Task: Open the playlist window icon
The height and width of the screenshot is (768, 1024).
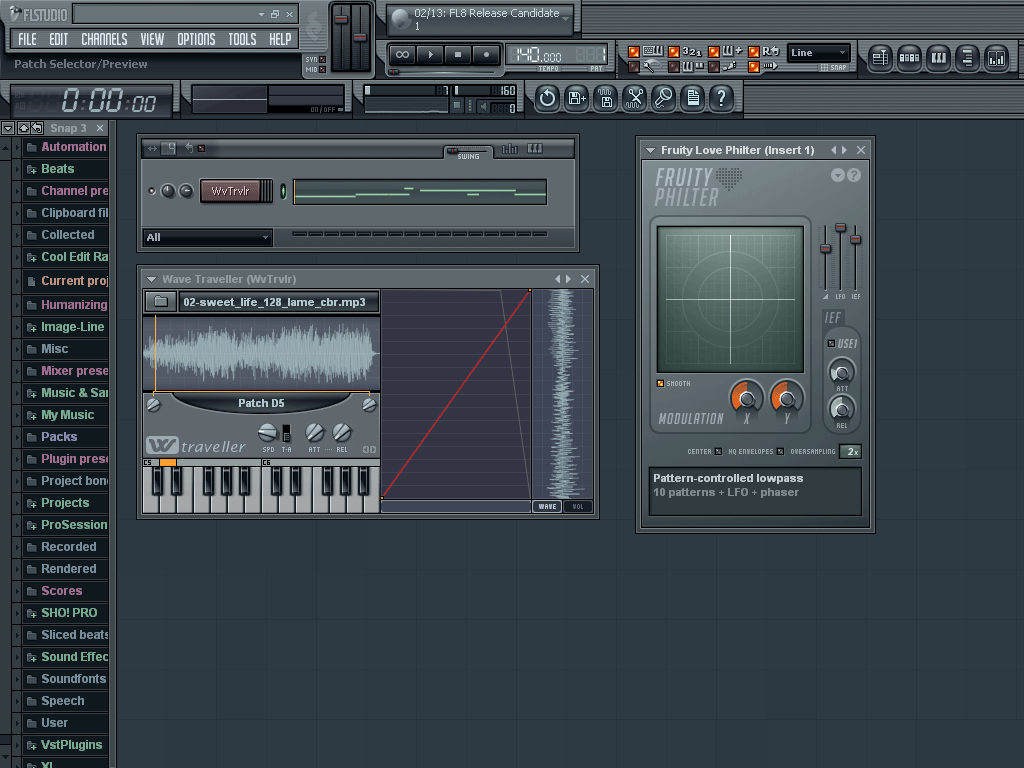Action: (x=880, y=58)
